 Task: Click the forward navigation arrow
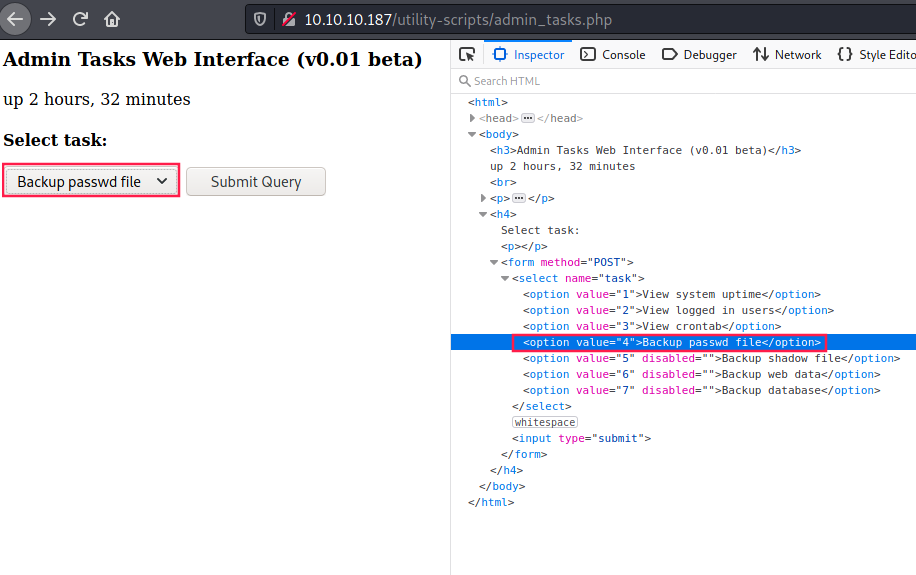[48, 19]
